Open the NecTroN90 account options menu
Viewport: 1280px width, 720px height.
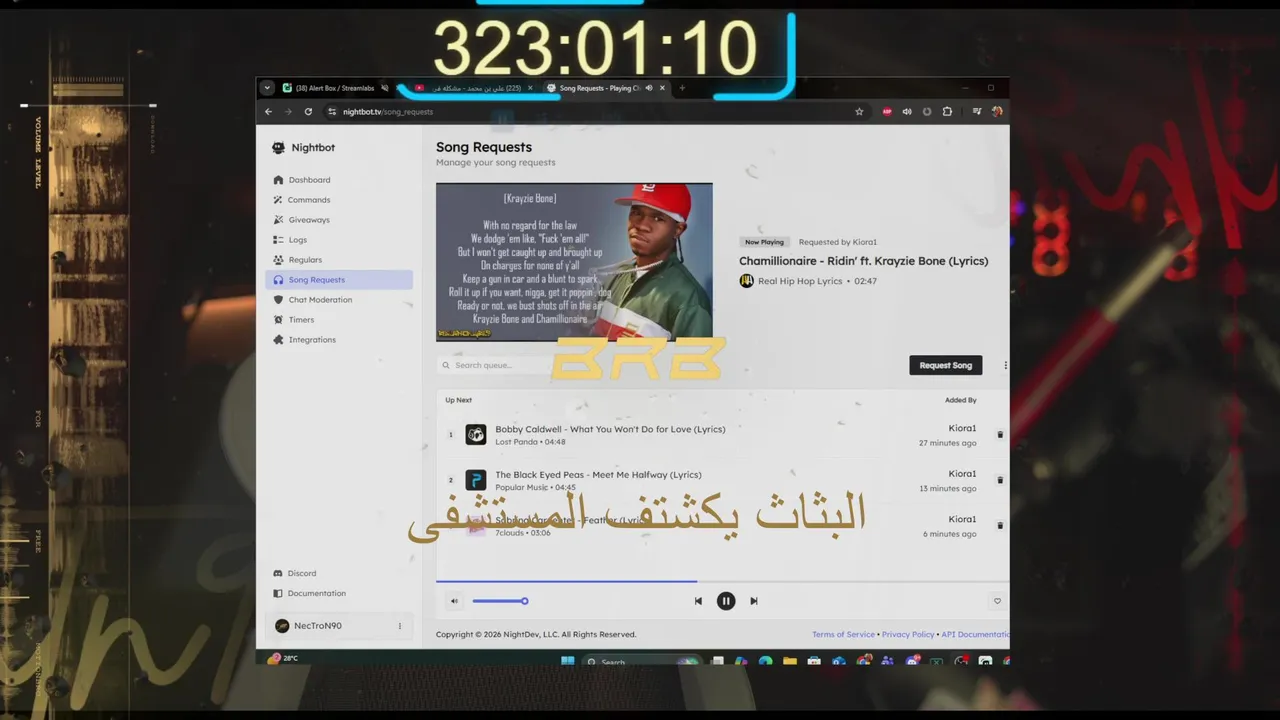(x=400, y=626)
